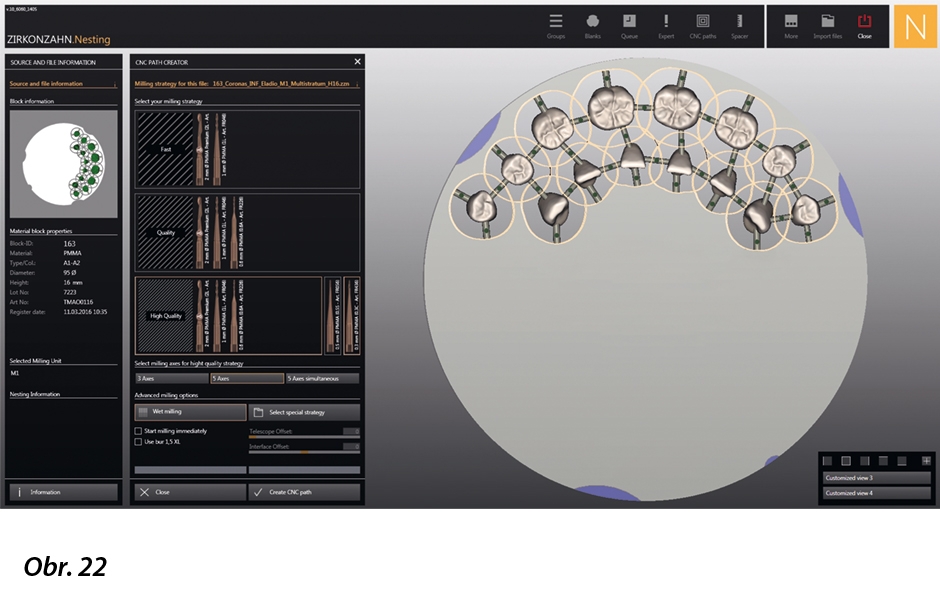Image resolution: width=940 pixels, height=600 pixels.
Task: Switch to Customized view 4
Action: coord(876,493)
